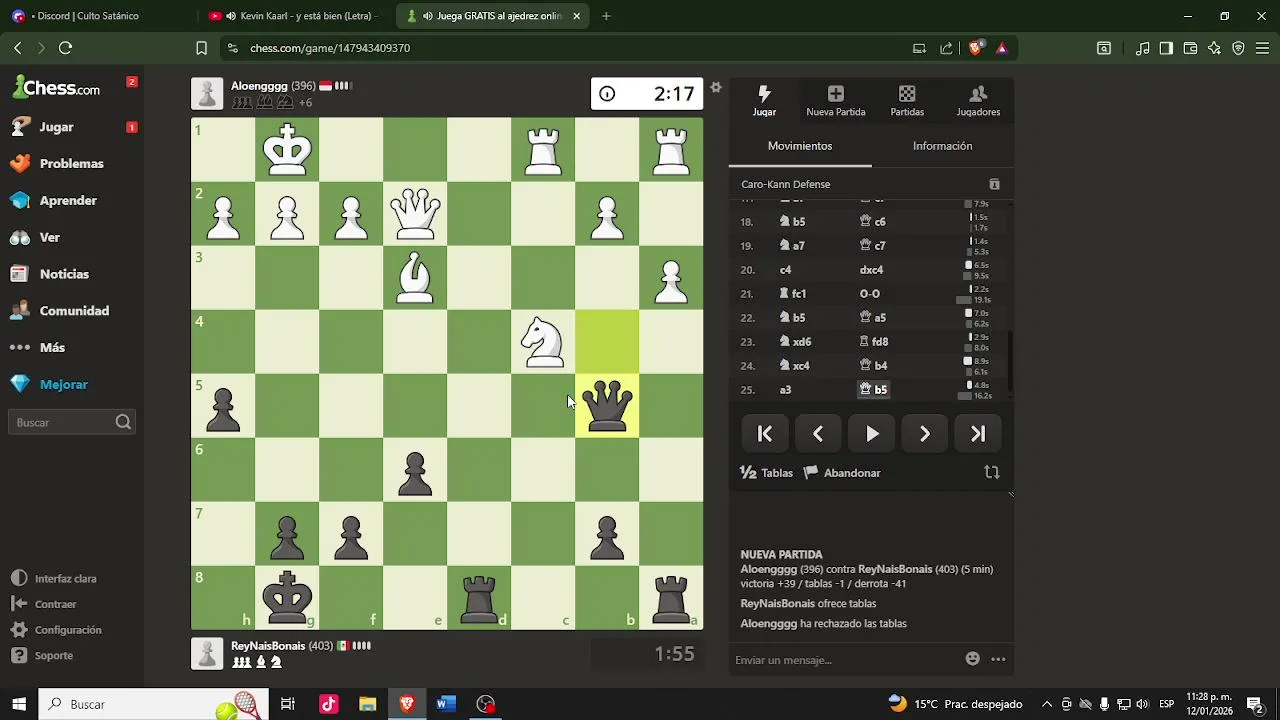Open Brave VPN shield icon

coord(1238,48)
